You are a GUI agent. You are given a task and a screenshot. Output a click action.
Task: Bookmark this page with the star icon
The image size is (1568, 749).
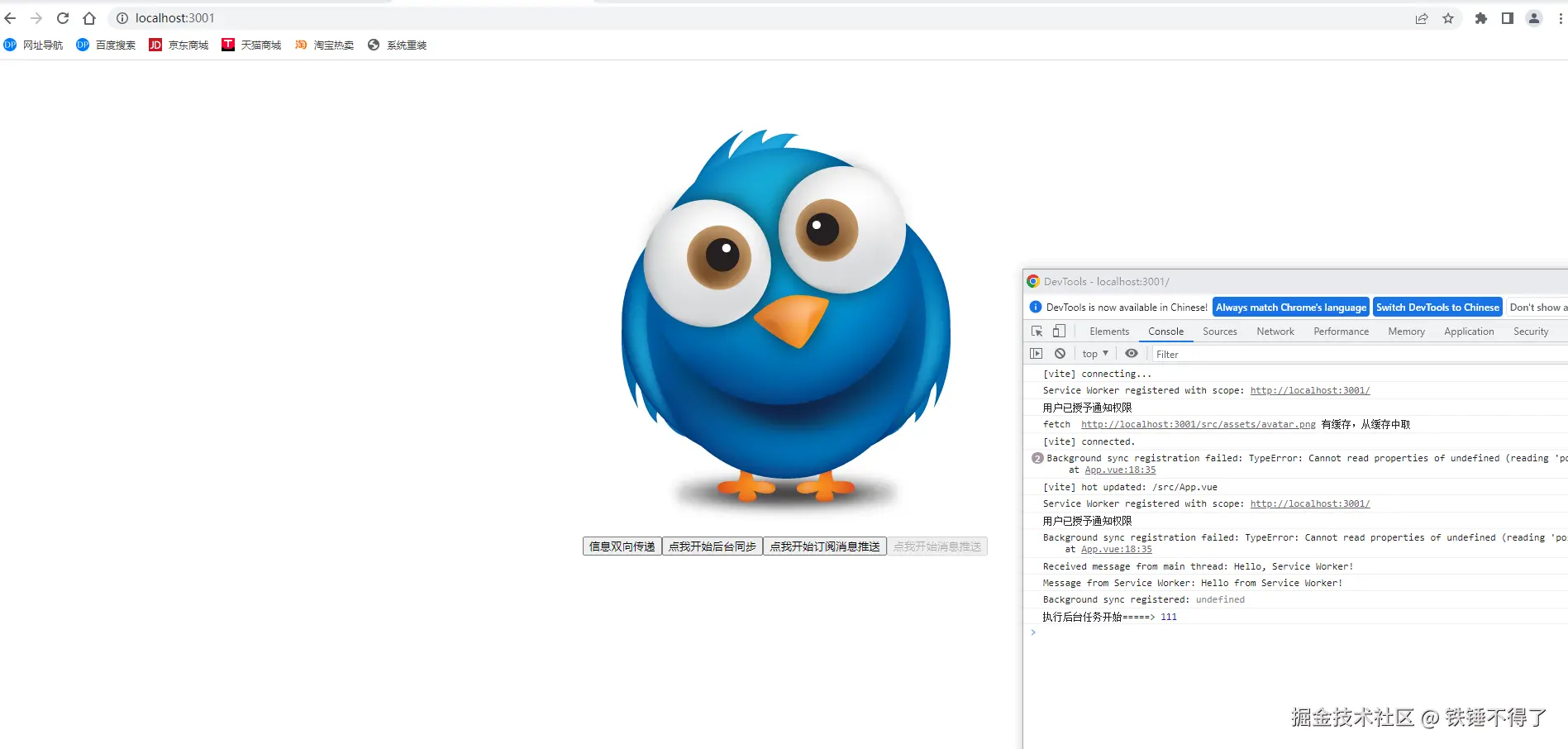coord(1448,18)
